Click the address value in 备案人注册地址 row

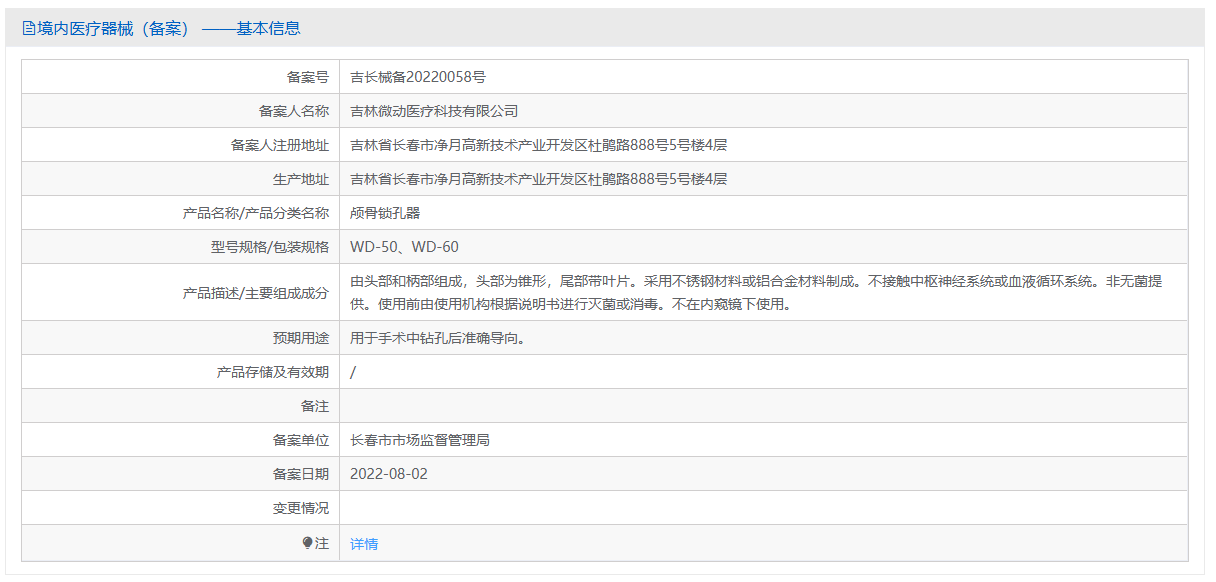(538, 145)
